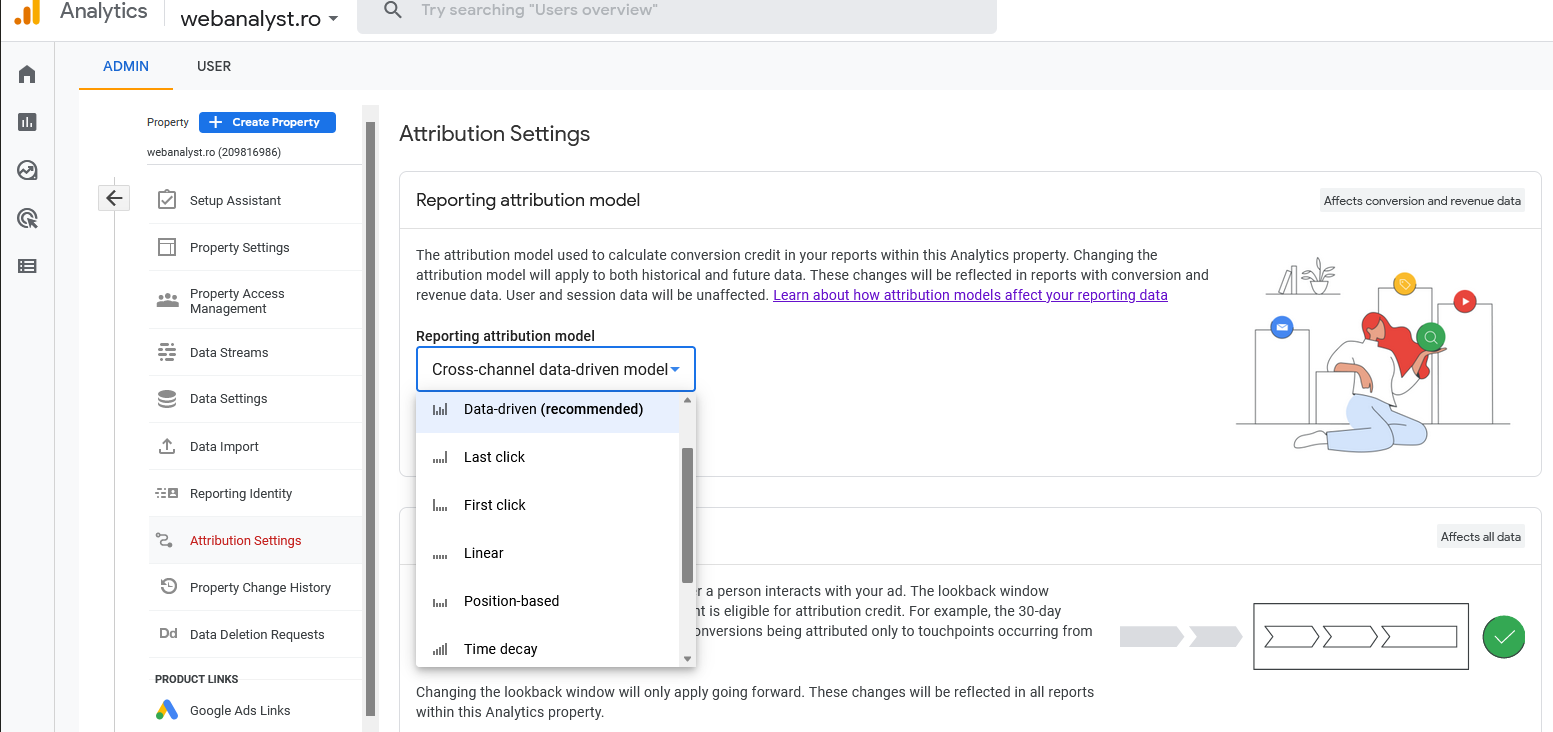The height and width of the screenshot is (732, 1553).
Task: Click the Property Access Management people icon
Action: click(167, 300)
